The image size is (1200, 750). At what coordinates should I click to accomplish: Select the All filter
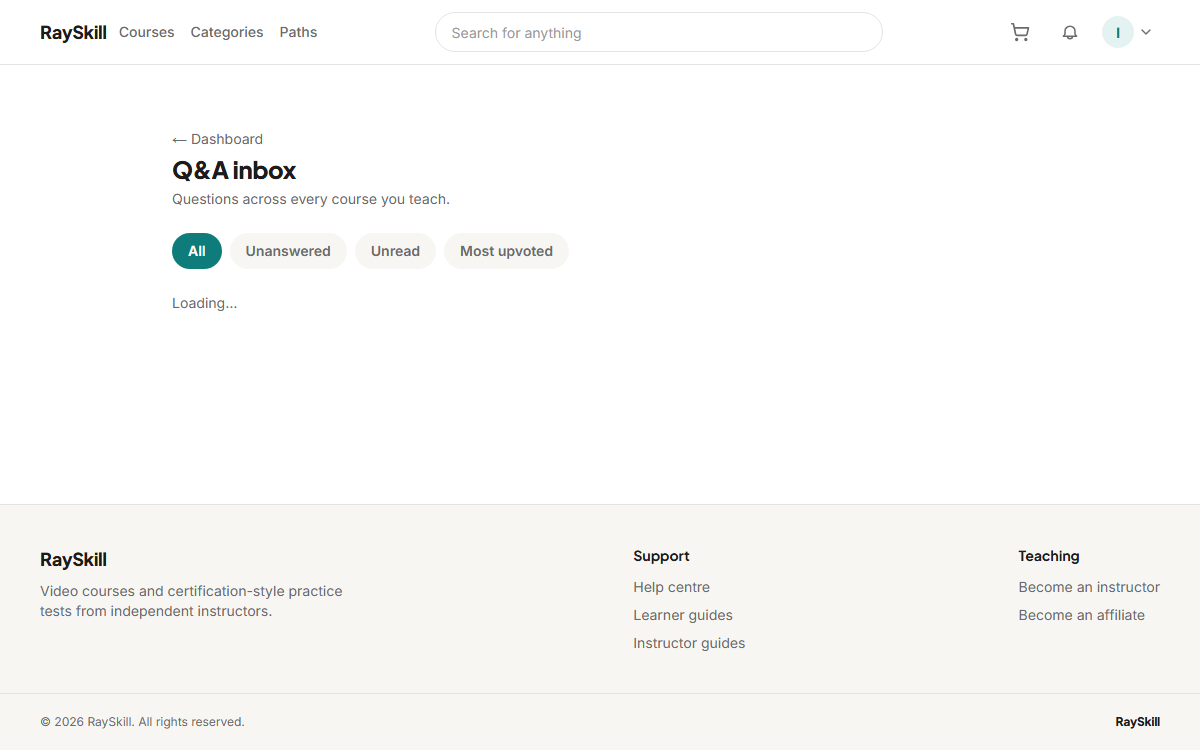197,251
